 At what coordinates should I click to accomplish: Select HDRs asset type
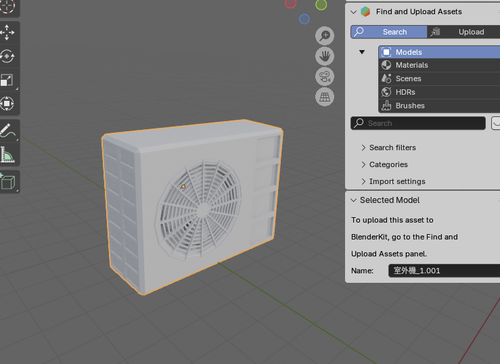(x=440, y=92)
